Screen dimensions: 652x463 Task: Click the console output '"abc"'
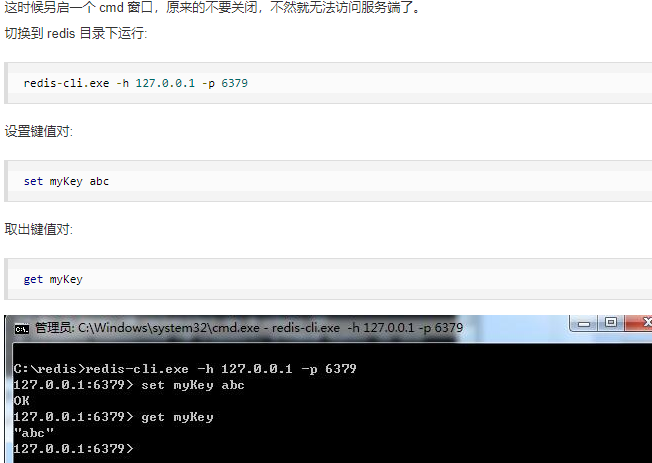pyautogui.click(x=34, y=433)
